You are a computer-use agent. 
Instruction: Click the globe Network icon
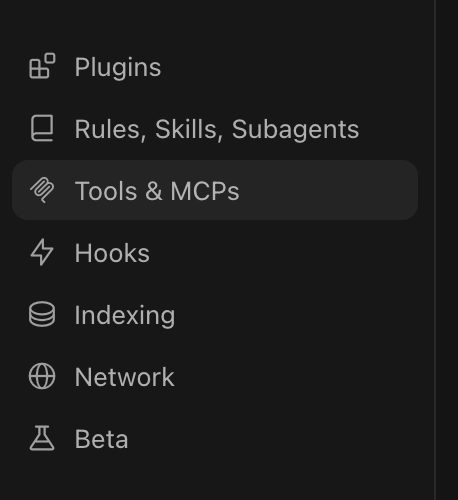(42, 376)
